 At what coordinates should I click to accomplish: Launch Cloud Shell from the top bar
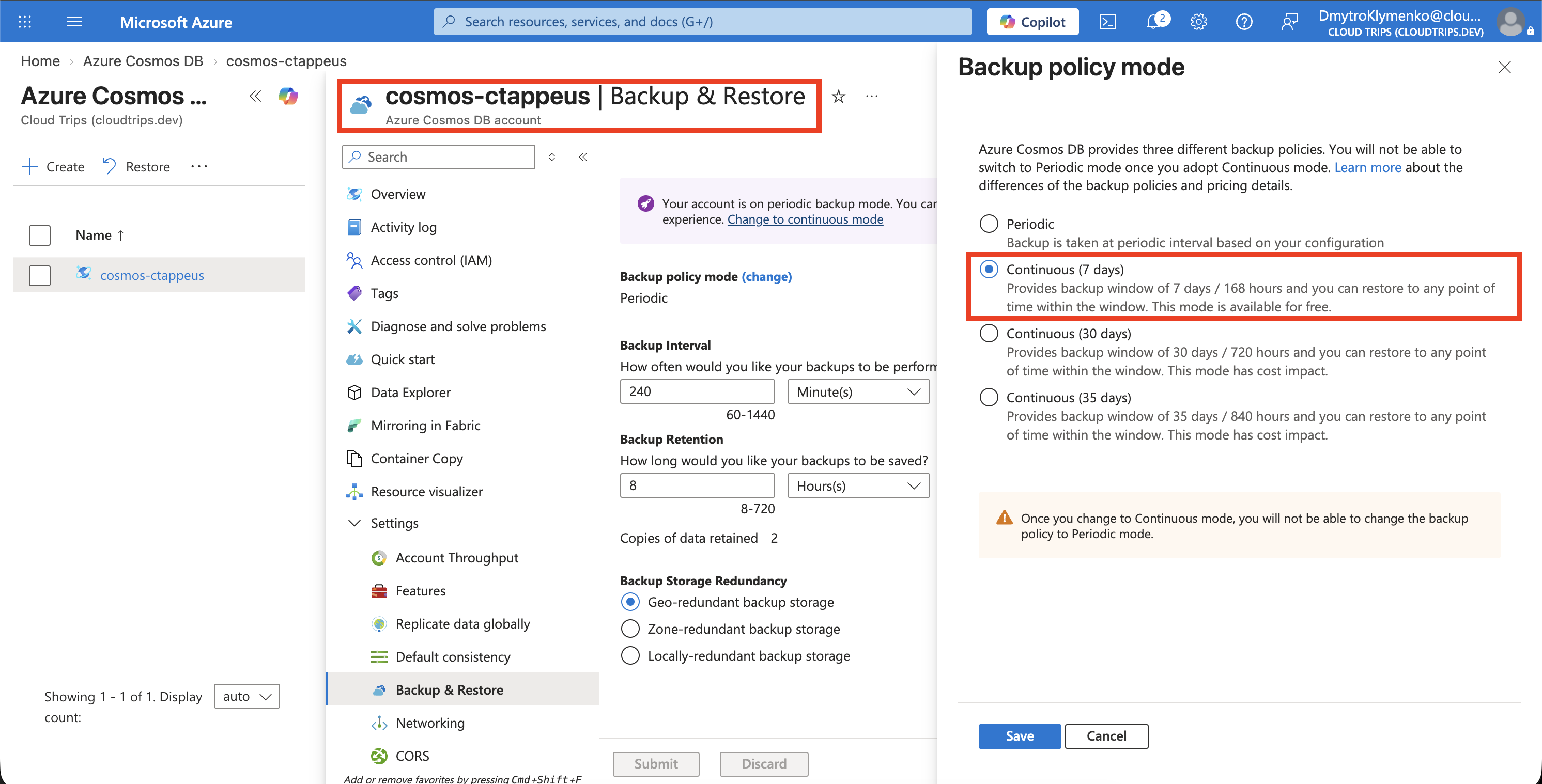click(1108, 22)
